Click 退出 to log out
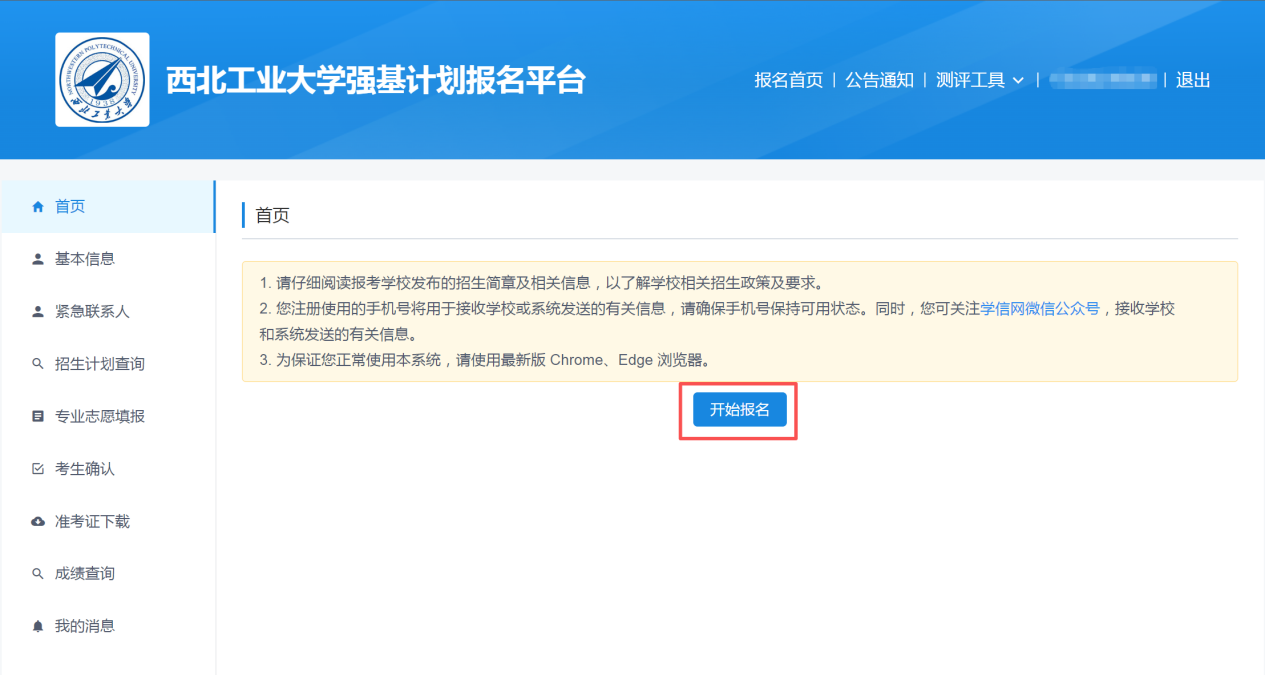Image resolution: width=1265 pixels, height=675 pixels. coord(1193,81)
